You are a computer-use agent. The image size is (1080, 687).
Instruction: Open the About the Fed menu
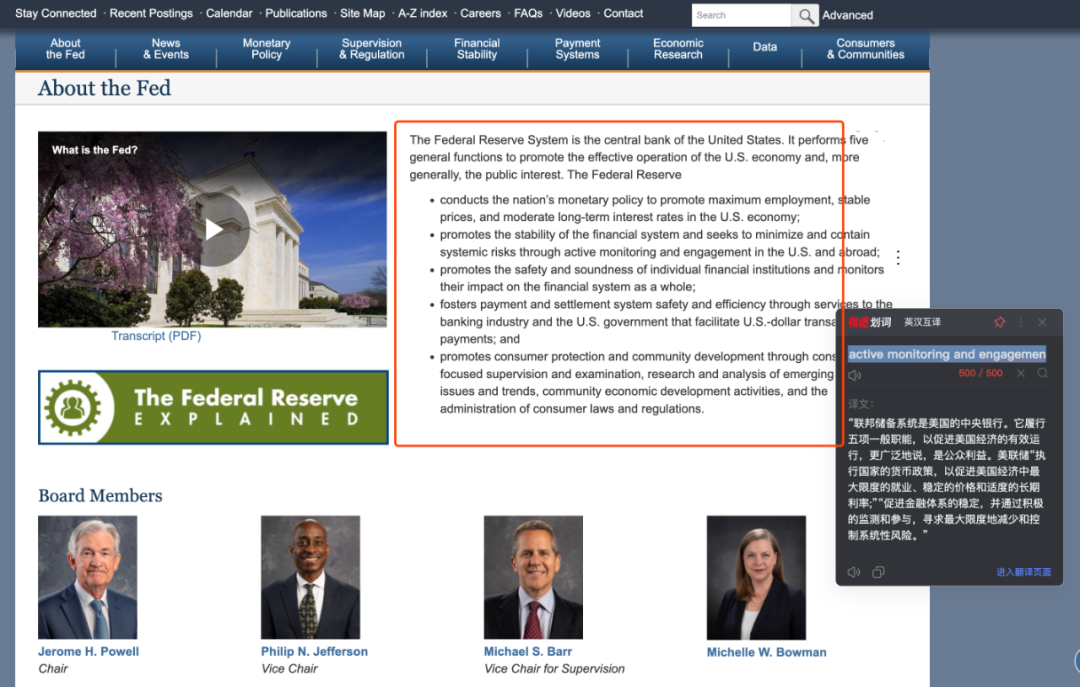pos(65,49)
